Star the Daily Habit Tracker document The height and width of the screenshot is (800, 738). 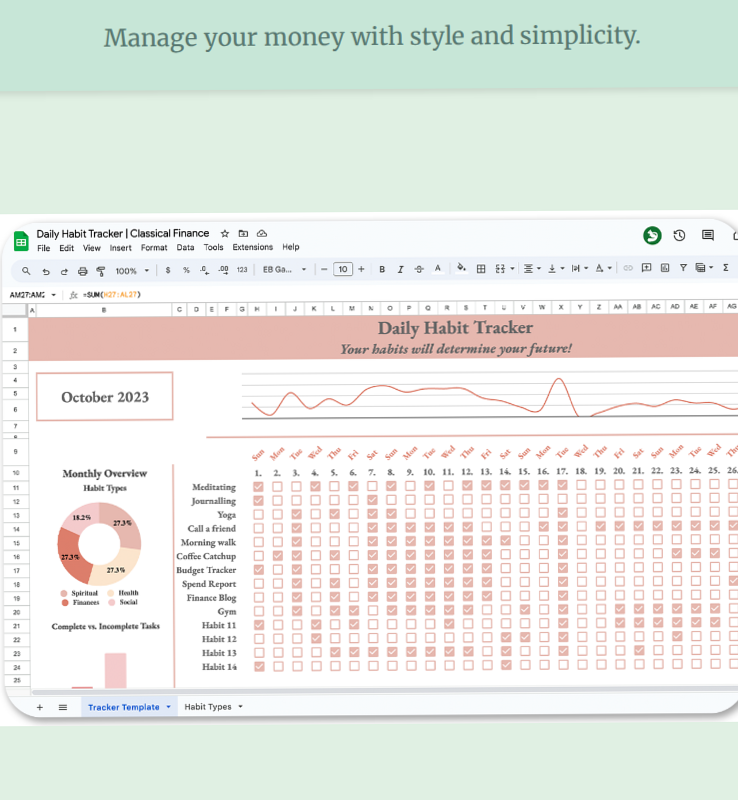pos(225,234)
